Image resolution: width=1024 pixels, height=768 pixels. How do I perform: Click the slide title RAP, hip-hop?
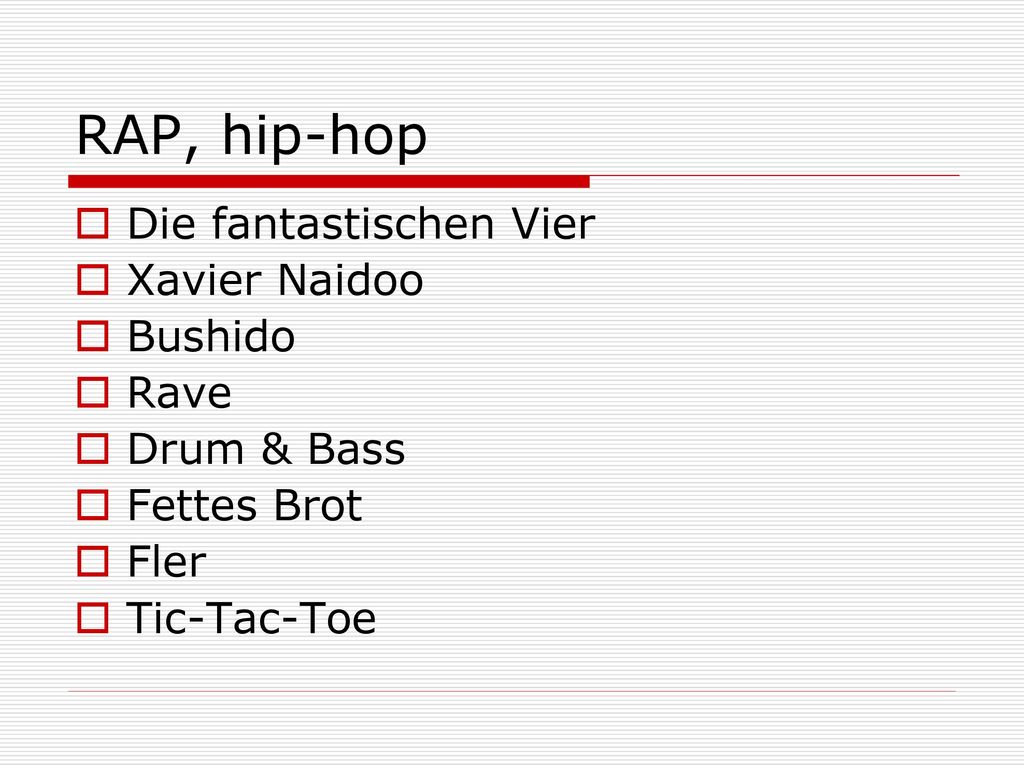click(x=251, y=136)
